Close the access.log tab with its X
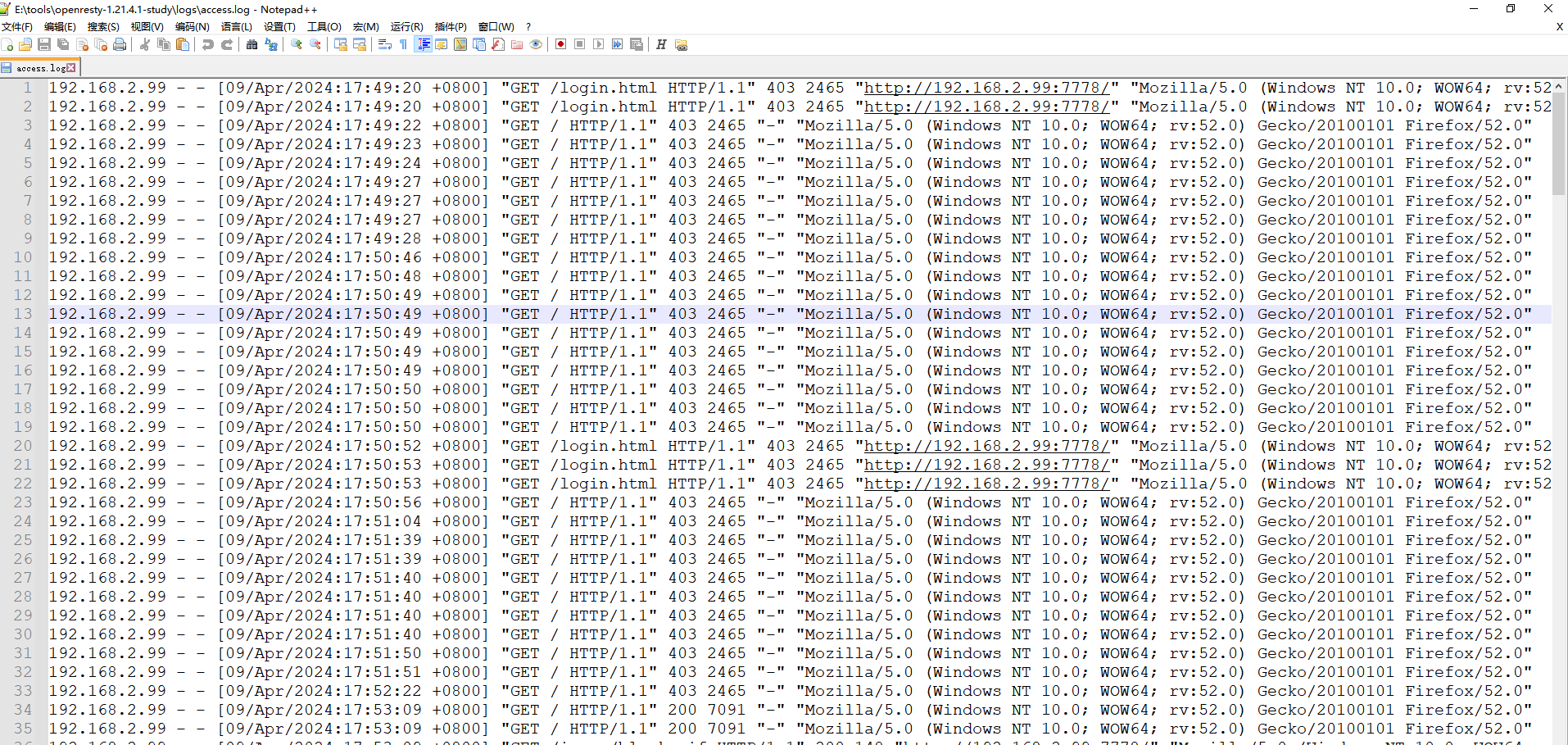1568x745 pixels. point(71,68)
